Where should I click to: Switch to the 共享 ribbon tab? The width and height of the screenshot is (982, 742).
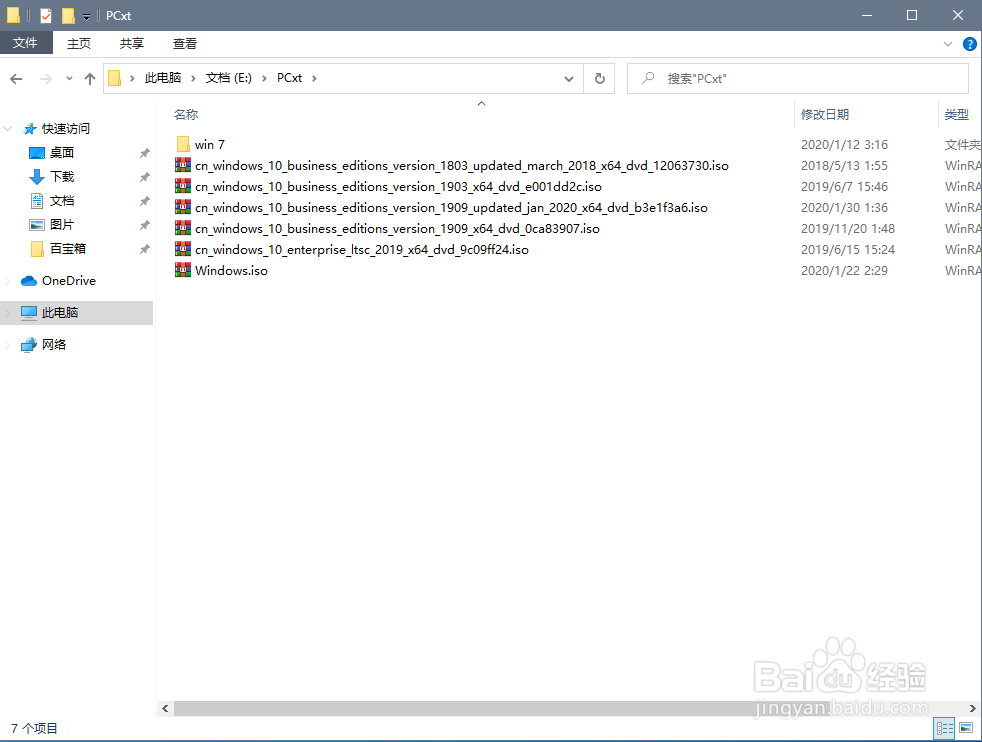(x=132, y=43)
